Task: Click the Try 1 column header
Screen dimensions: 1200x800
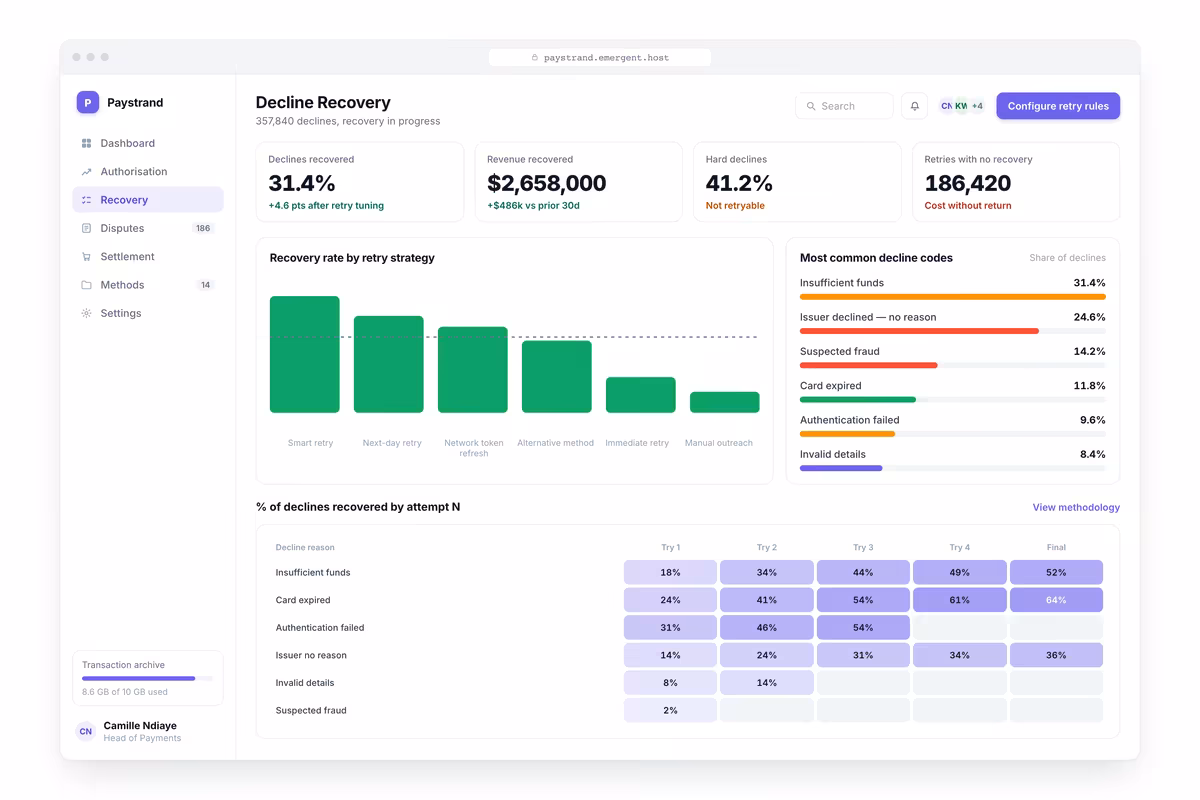Action: click(670, 548)
